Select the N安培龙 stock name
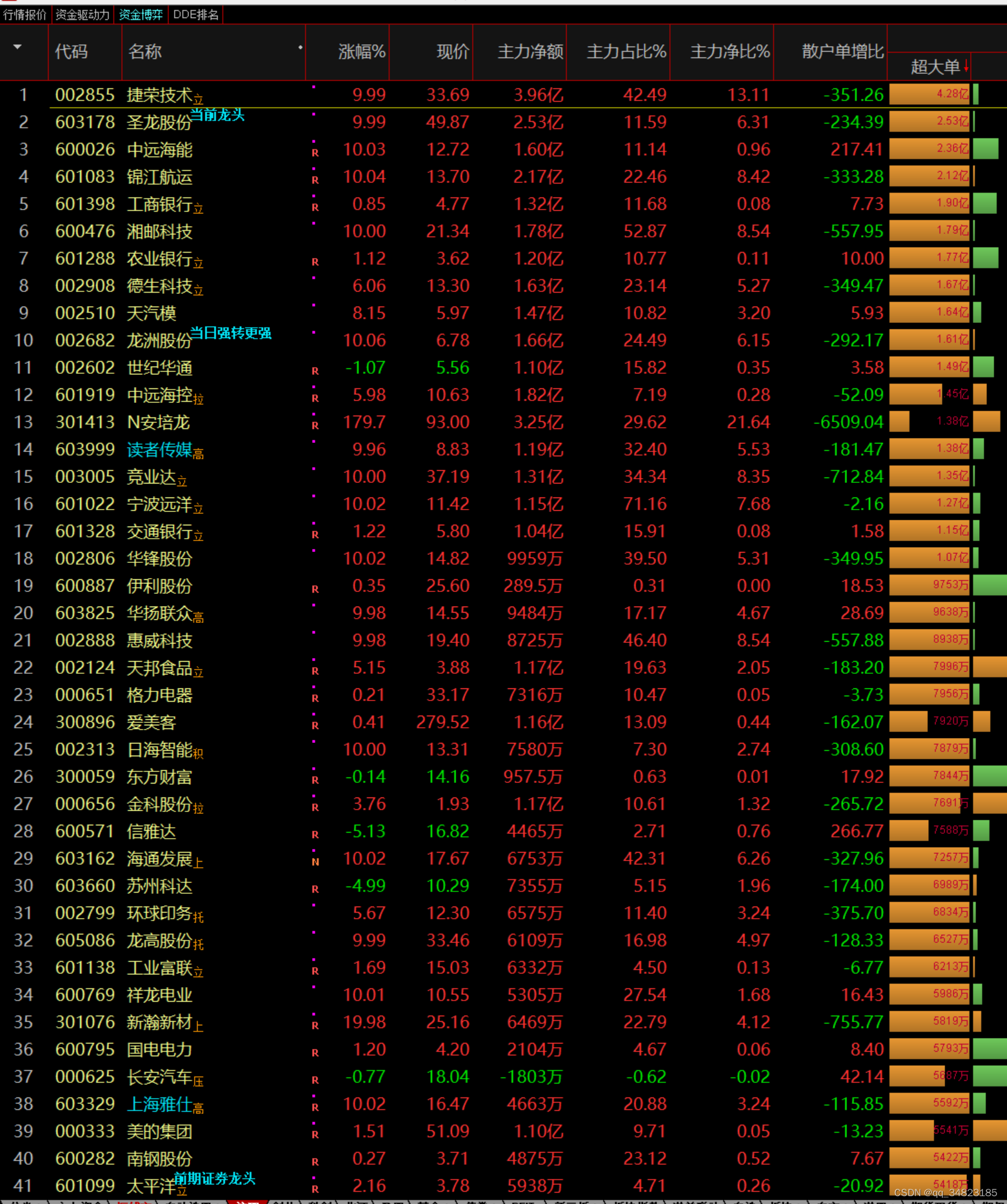1007x1204 pixels. click(x=158, y=422)
